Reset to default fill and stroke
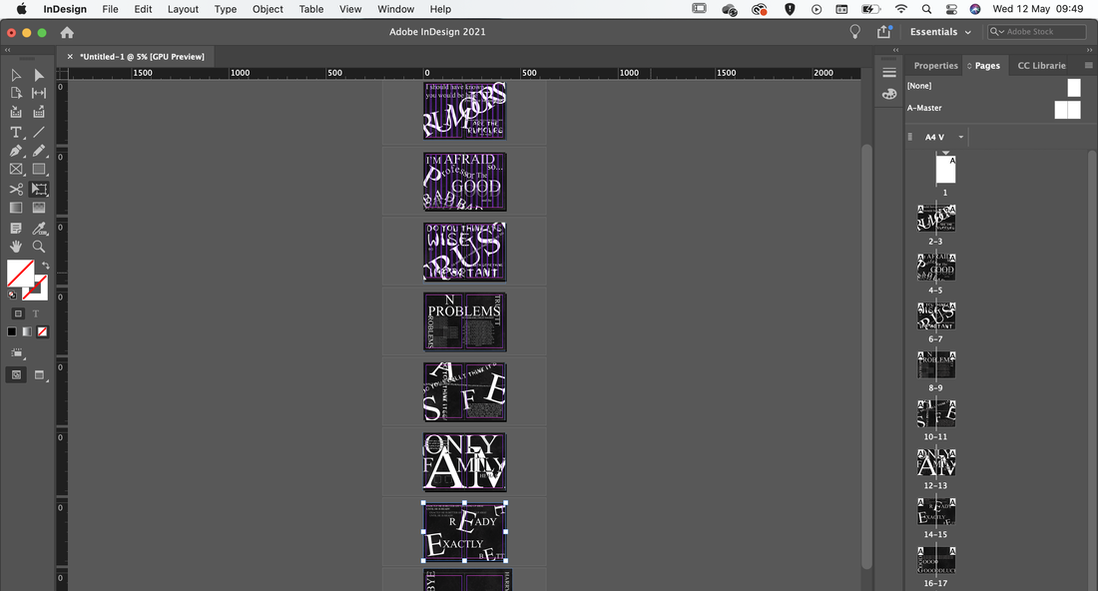1098x591 pixels. [x=12, y=295]
